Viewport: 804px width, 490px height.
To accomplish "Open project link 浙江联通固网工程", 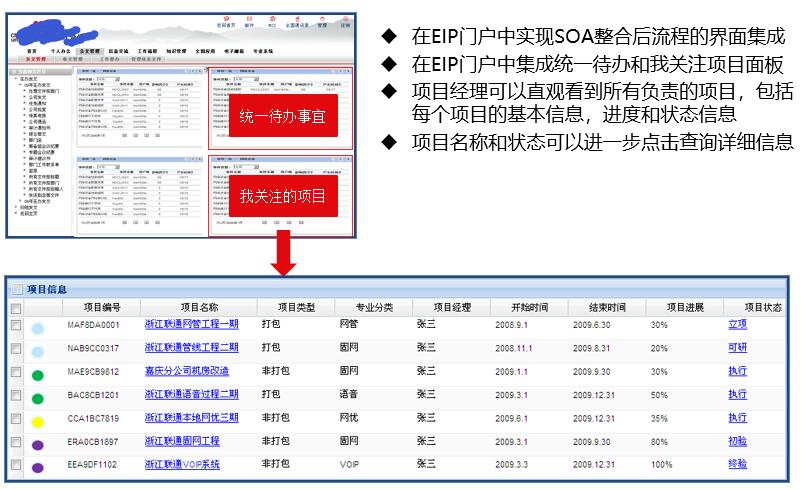I will tap(182, 441).
